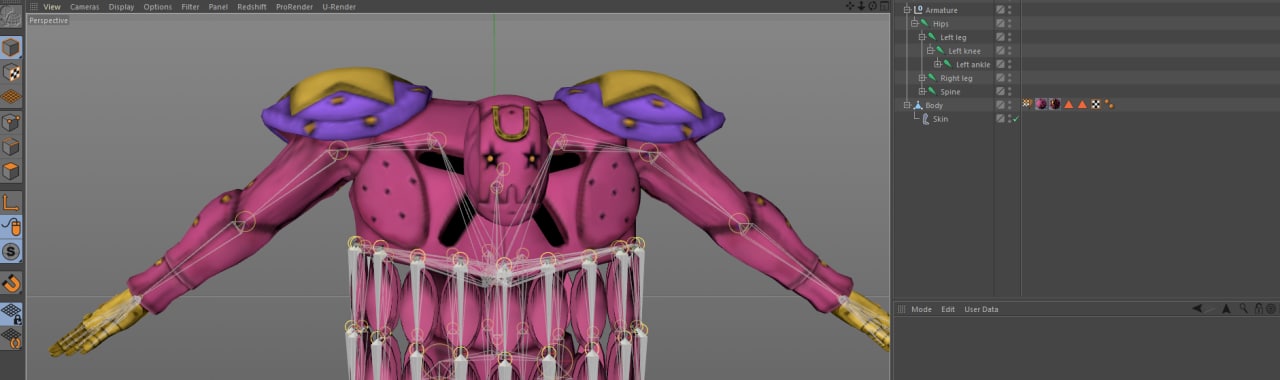Open the Filter menu

190,6
